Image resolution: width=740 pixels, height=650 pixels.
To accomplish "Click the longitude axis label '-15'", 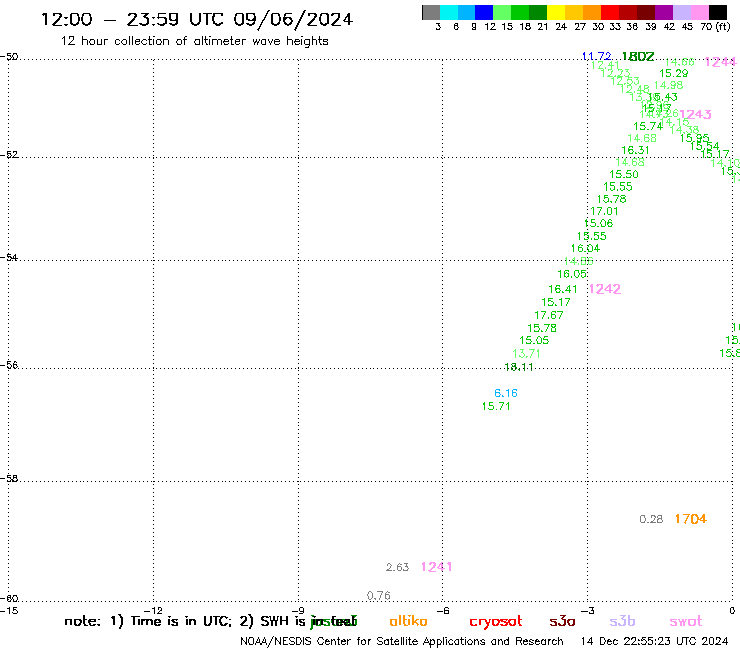I will click(x=9, y=610).
